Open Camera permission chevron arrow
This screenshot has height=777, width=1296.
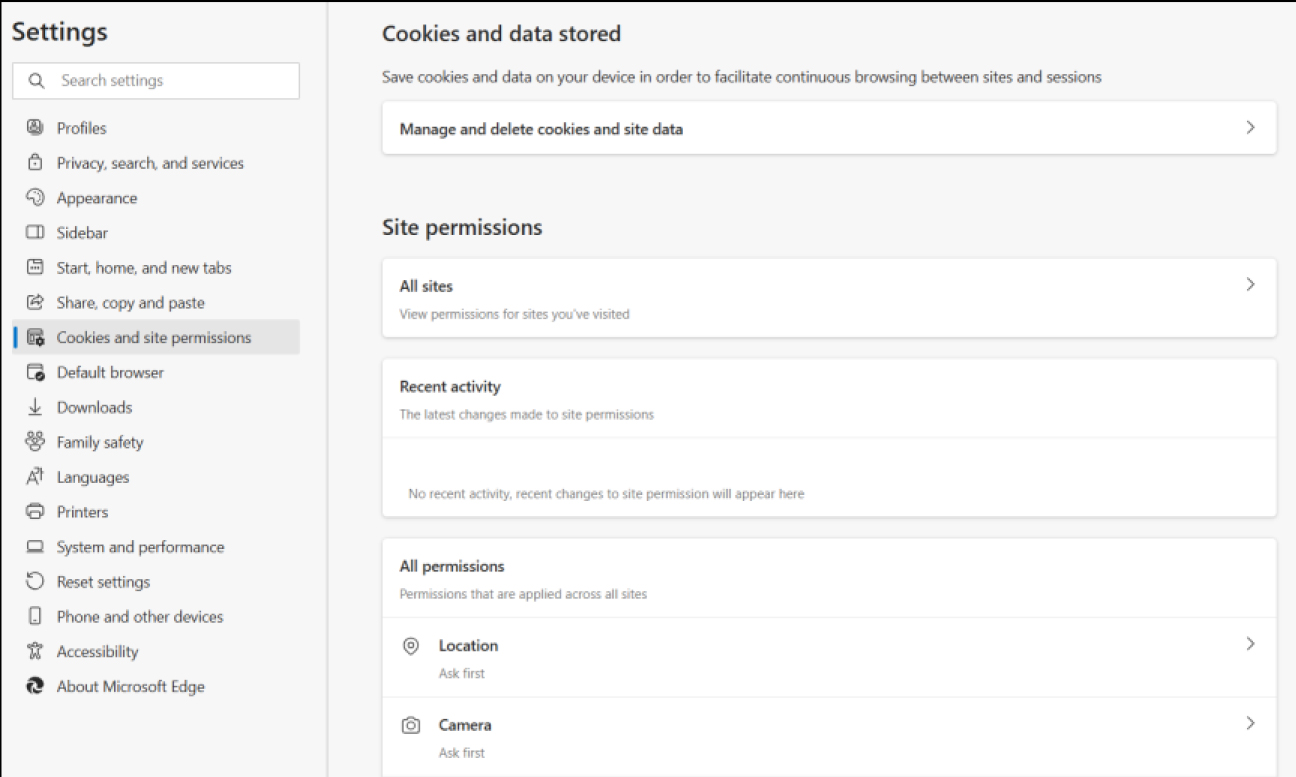tap(1250, 724)
